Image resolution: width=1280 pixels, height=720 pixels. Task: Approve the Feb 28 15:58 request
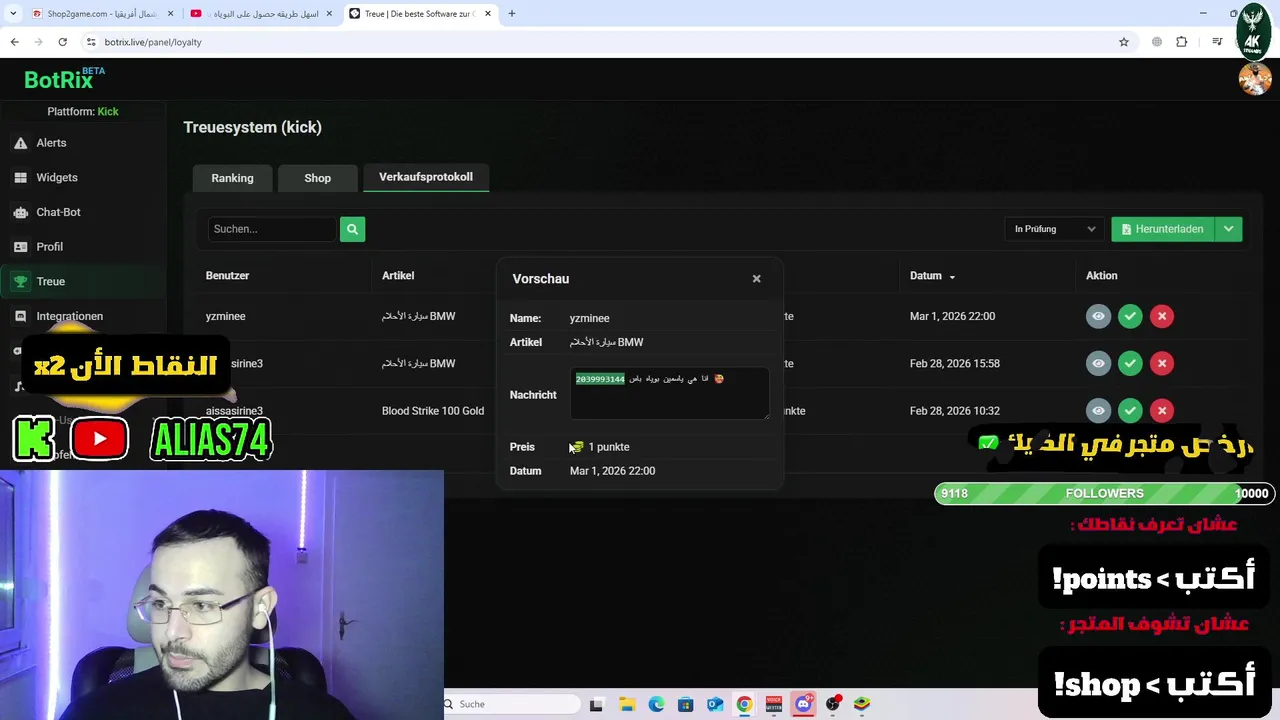[1130, 363]
